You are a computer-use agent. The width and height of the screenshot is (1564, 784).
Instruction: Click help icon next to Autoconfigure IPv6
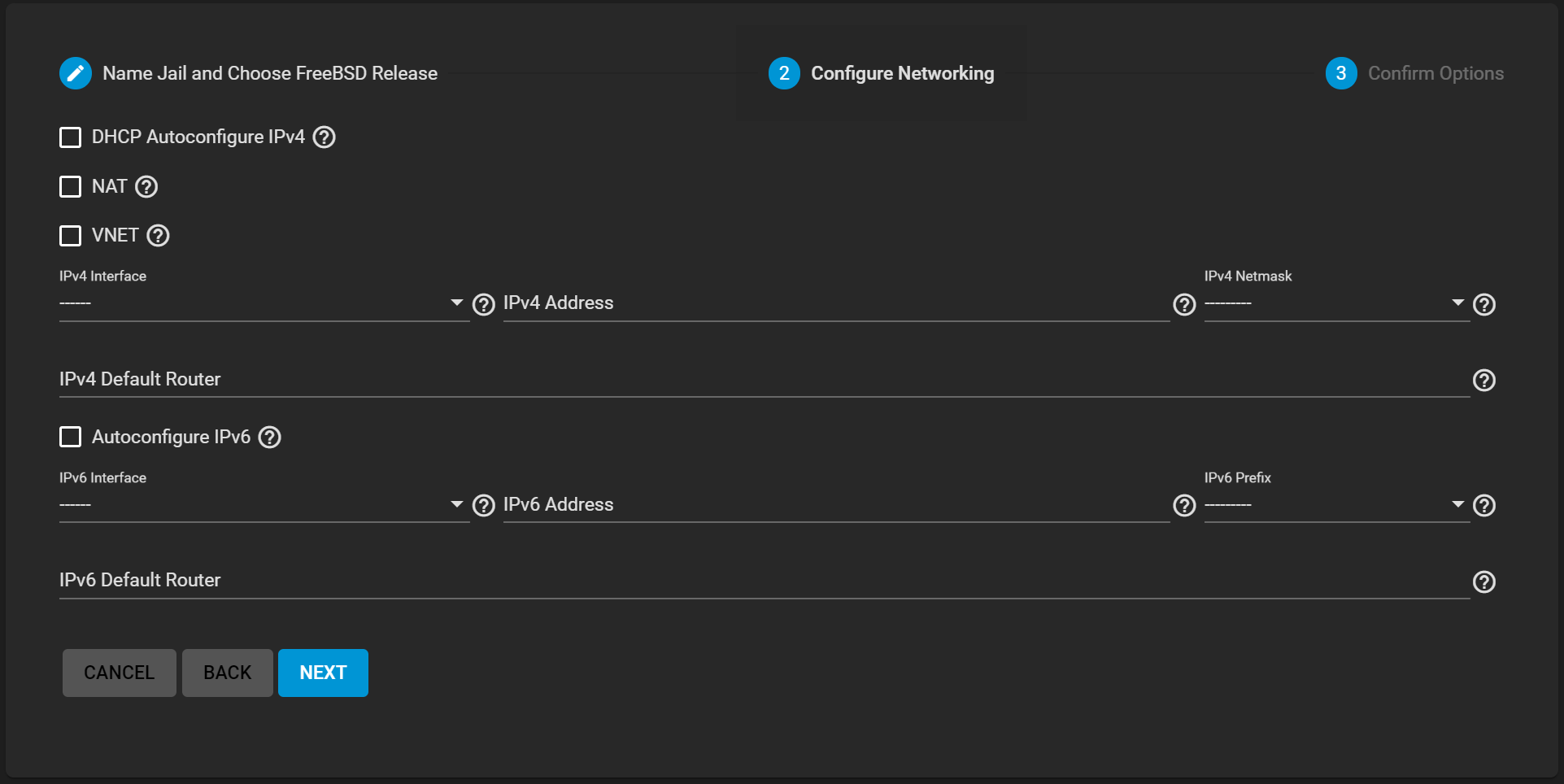point(270,438)
